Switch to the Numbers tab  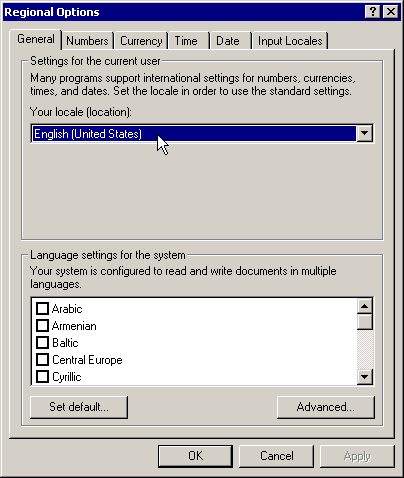tap(87, 41)
